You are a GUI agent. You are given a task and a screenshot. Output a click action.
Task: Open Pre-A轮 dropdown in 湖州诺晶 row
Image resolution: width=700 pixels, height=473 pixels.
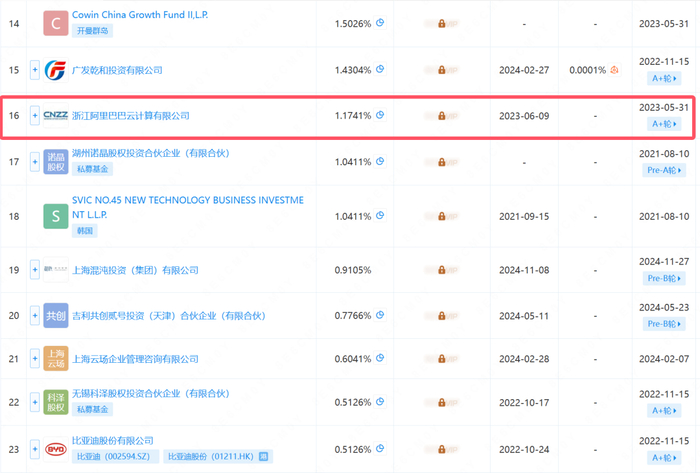click(x=664, y=170)
